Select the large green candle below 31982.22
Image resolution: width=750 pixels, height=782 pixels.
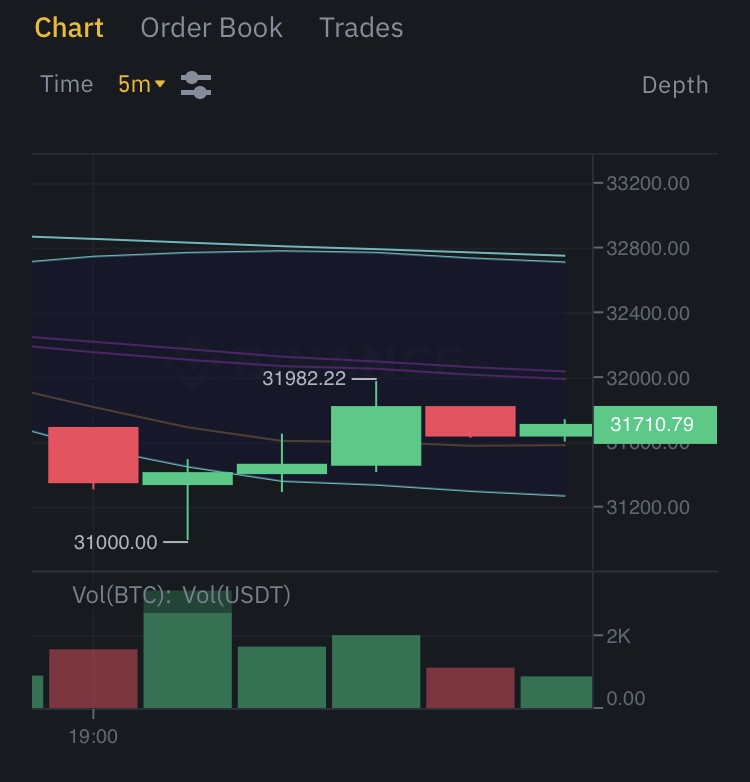376,435
